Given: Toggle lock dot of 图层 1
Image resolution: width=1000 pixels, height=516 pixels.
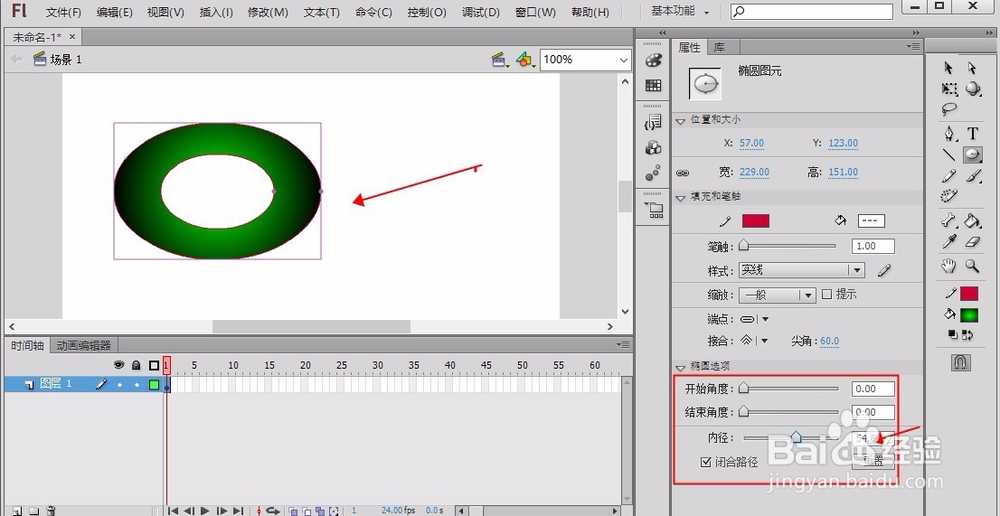Looking at the screenshot, I should click(x=136, y=385).
